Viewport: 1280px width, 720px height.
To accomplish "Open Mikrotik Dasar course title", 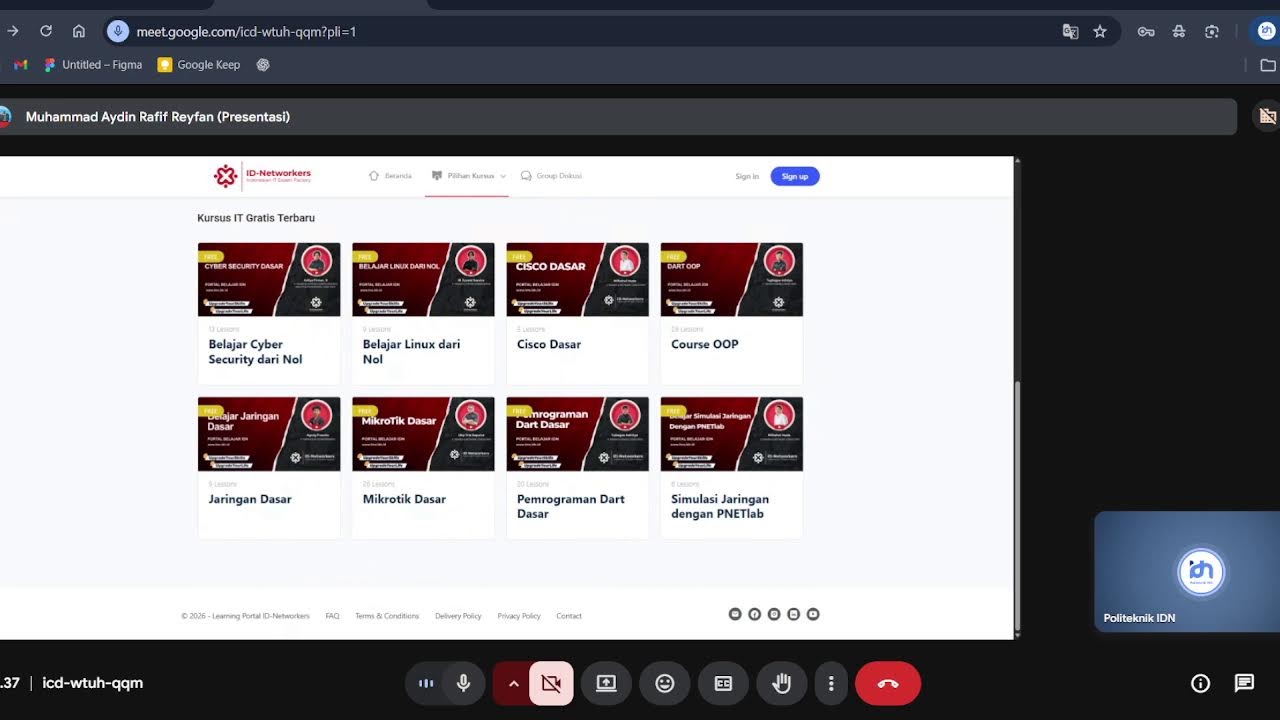I will [404, 499].
